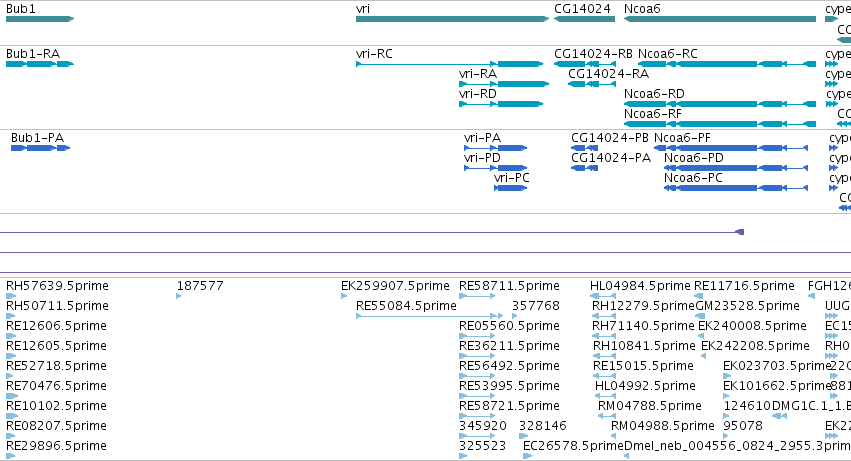Select the Ncoa6-RC transcript label
This screenshot has height=461, width=851.
click(x=668, y=54)
